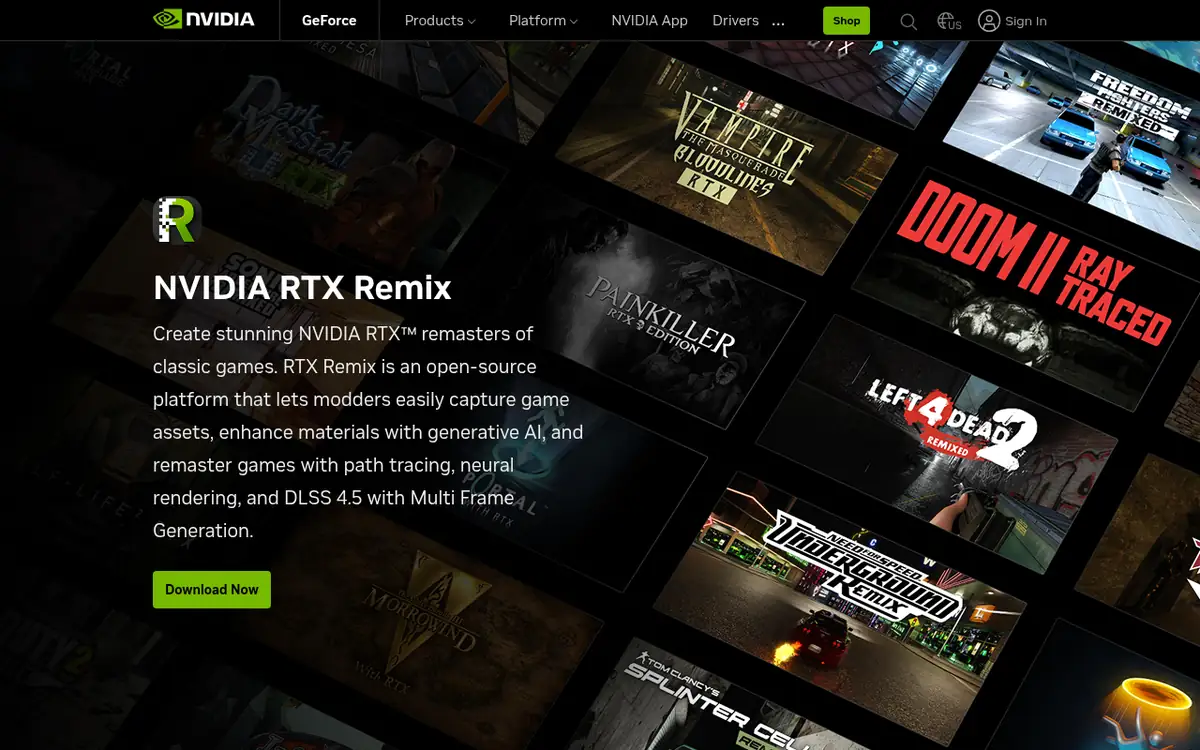
Task: Change region via the globe US icon
Action: (949, 21)
